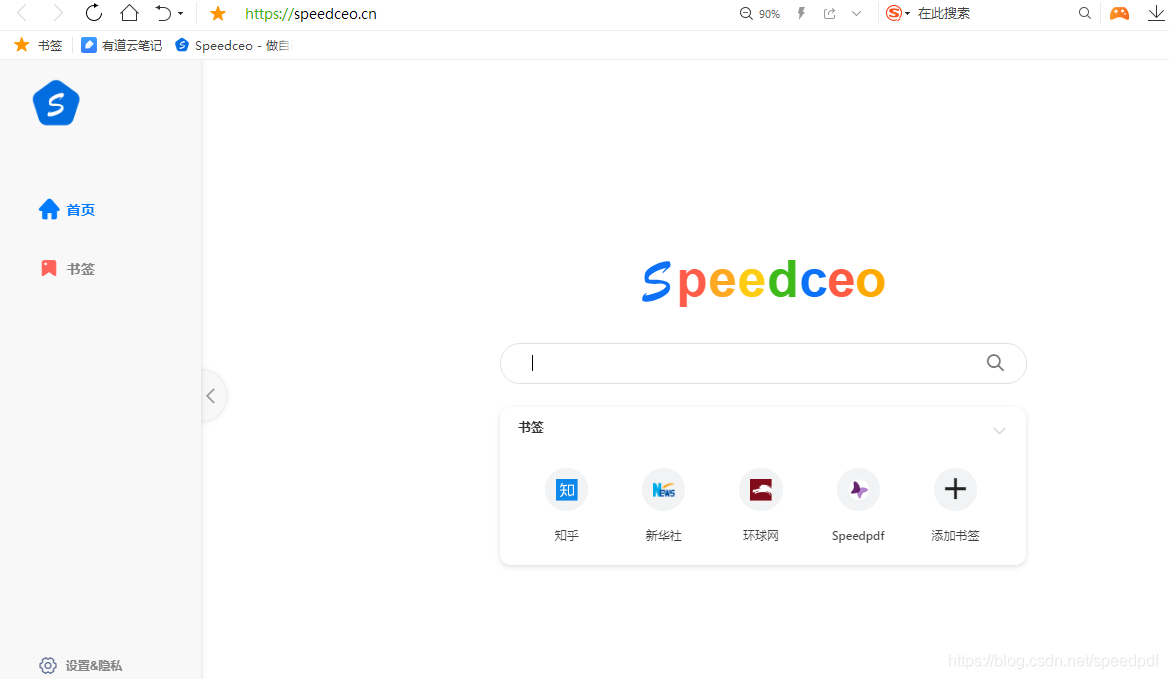This screenshot has width=1169, height=679.
Task: Click the browser search magnifier icon
Action: pyautogui.click(x=1085, y=13)
